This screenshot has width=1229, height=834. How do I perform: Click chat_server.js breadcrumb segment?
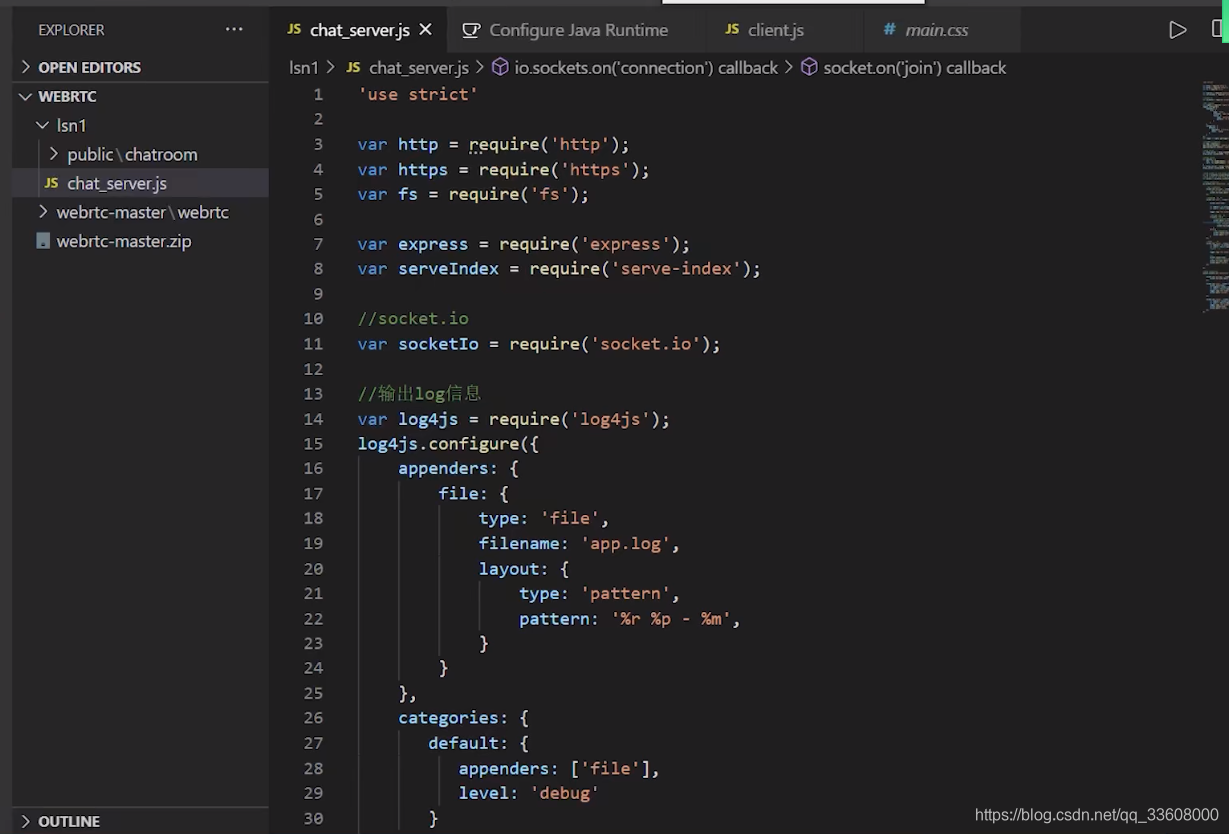click(418, 67)
